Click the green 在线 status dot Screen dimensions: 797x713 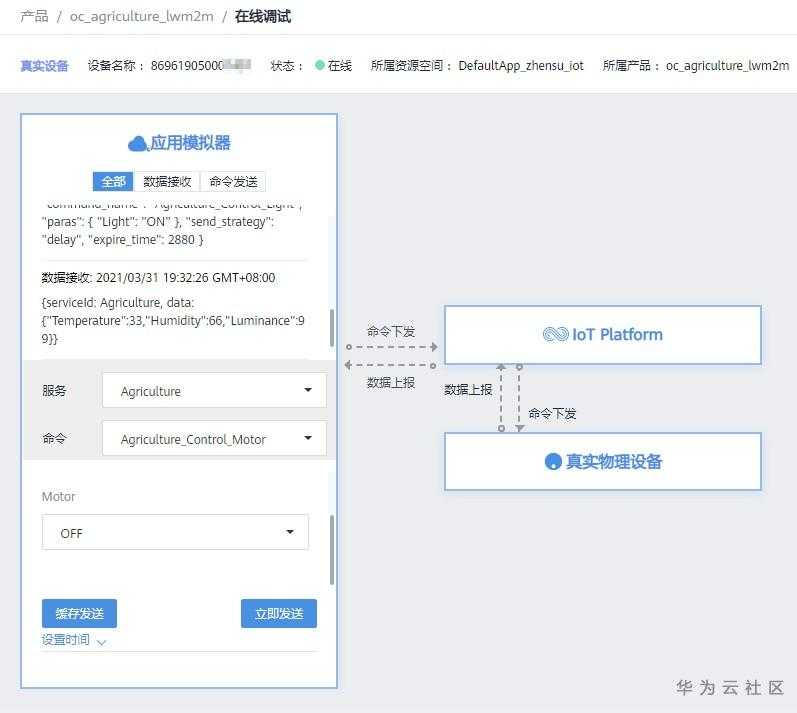tap(320, 65)
